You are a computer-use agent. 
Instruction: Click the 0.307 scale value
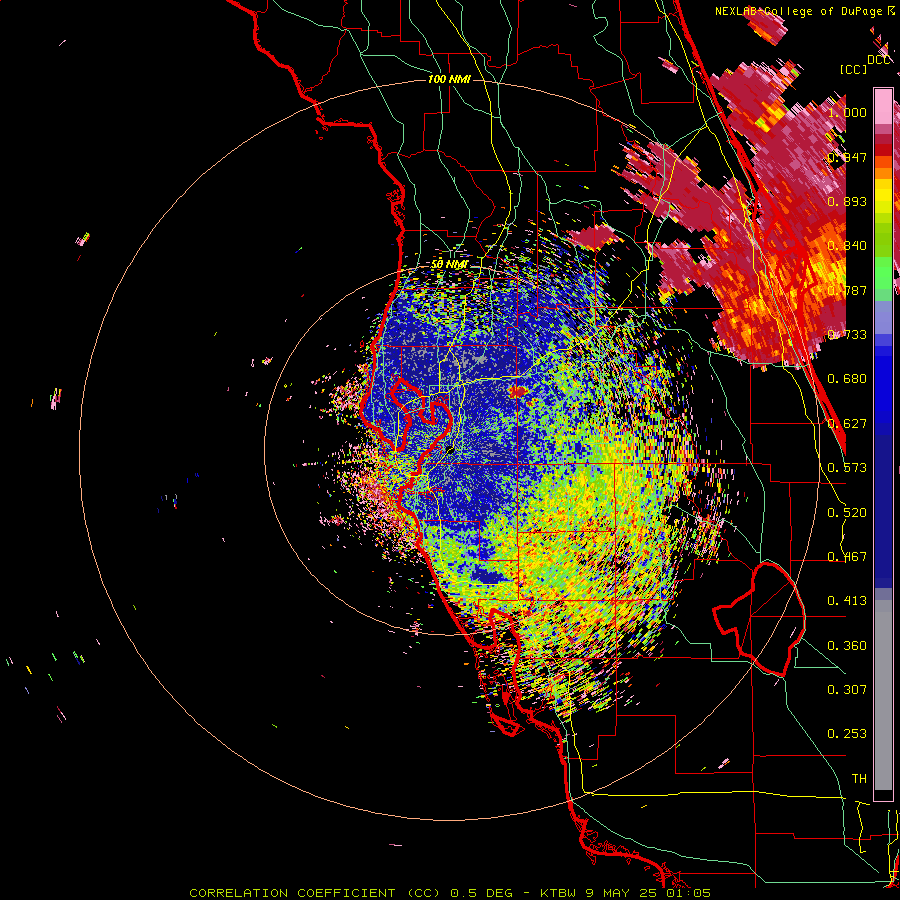point(847,689)
